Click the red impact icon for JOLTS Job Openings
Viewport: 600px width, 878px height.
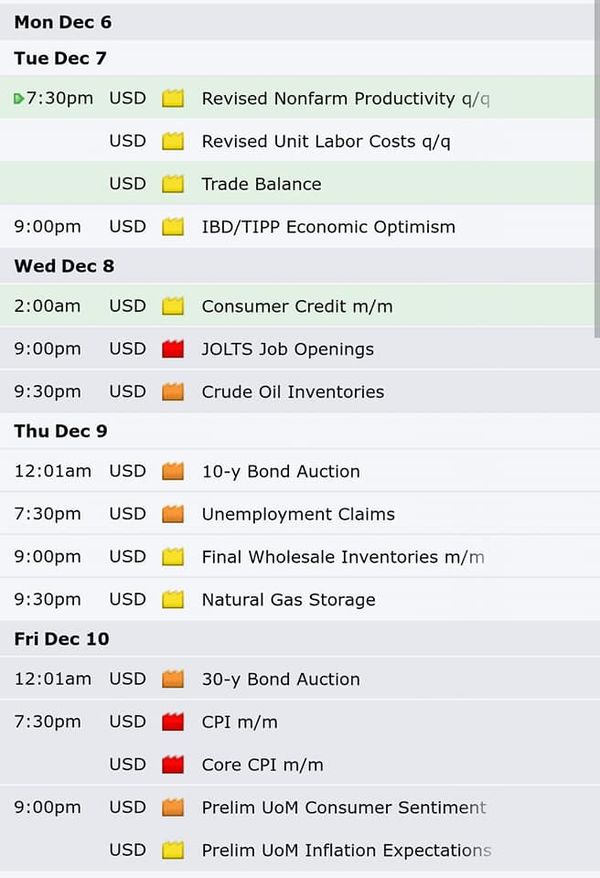173,349
